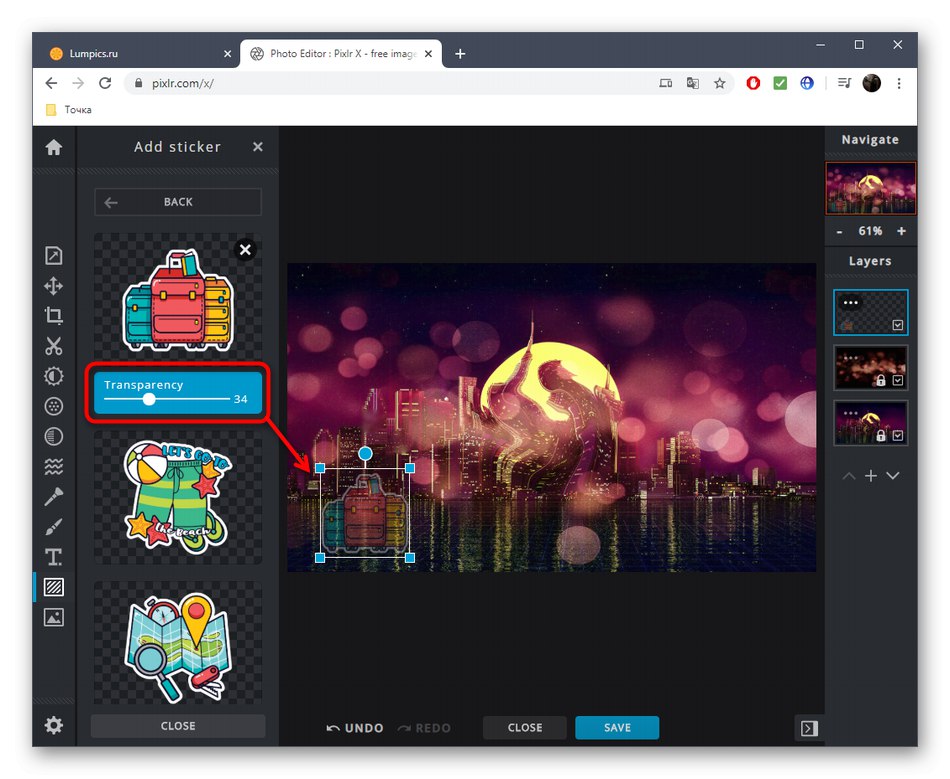Viewport: 950px width, 779px height.
Task: Select the Add element sticker tool
Action: click(53, 587)
